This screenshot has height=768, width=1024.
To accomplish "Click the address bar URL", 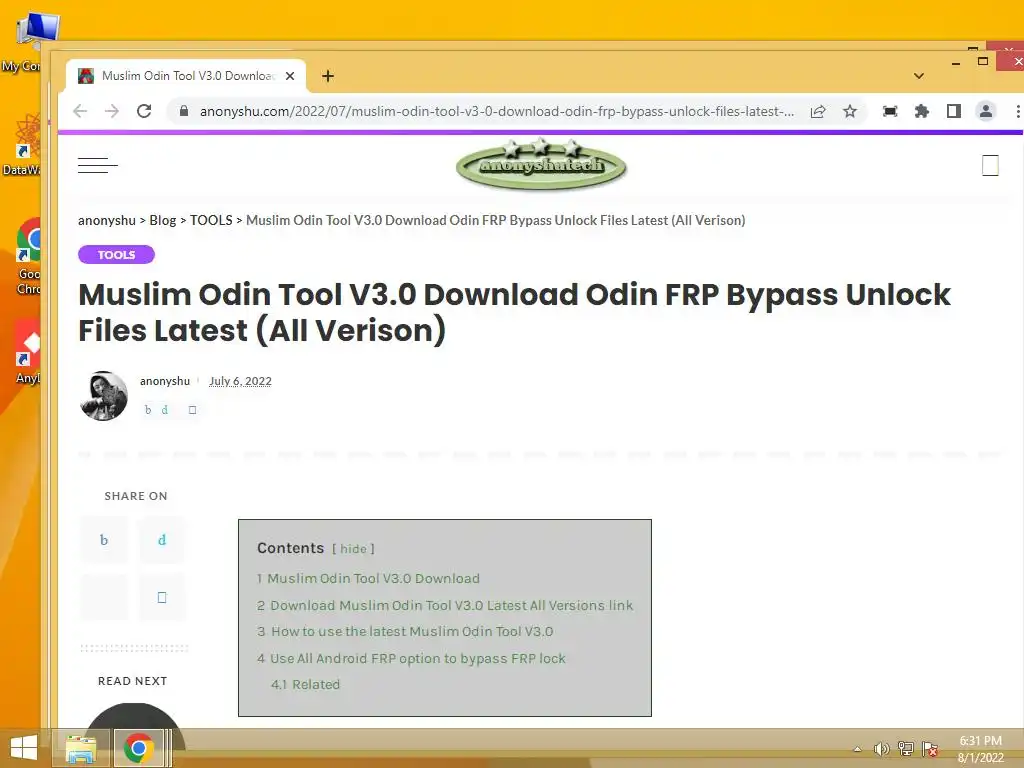I will 496,112.
